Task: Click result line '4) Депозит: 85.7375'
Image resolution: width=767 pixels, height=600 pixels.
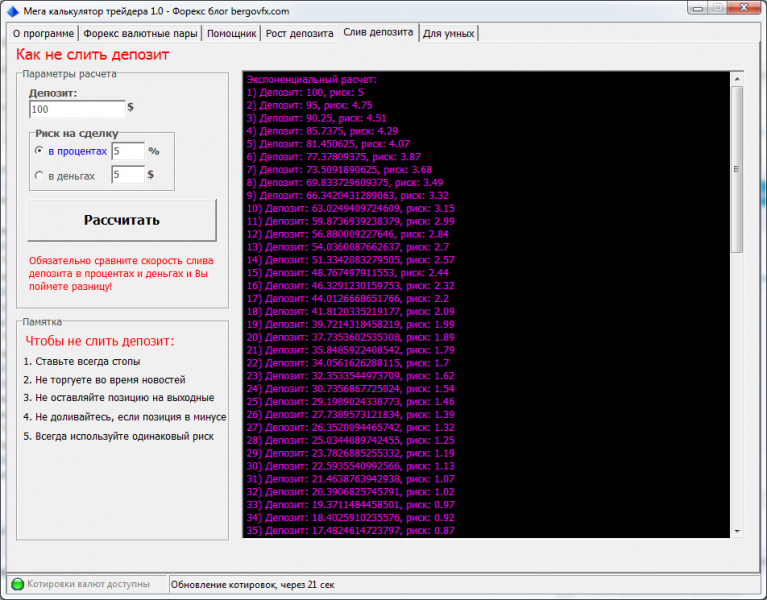Action: coord(322,131)
